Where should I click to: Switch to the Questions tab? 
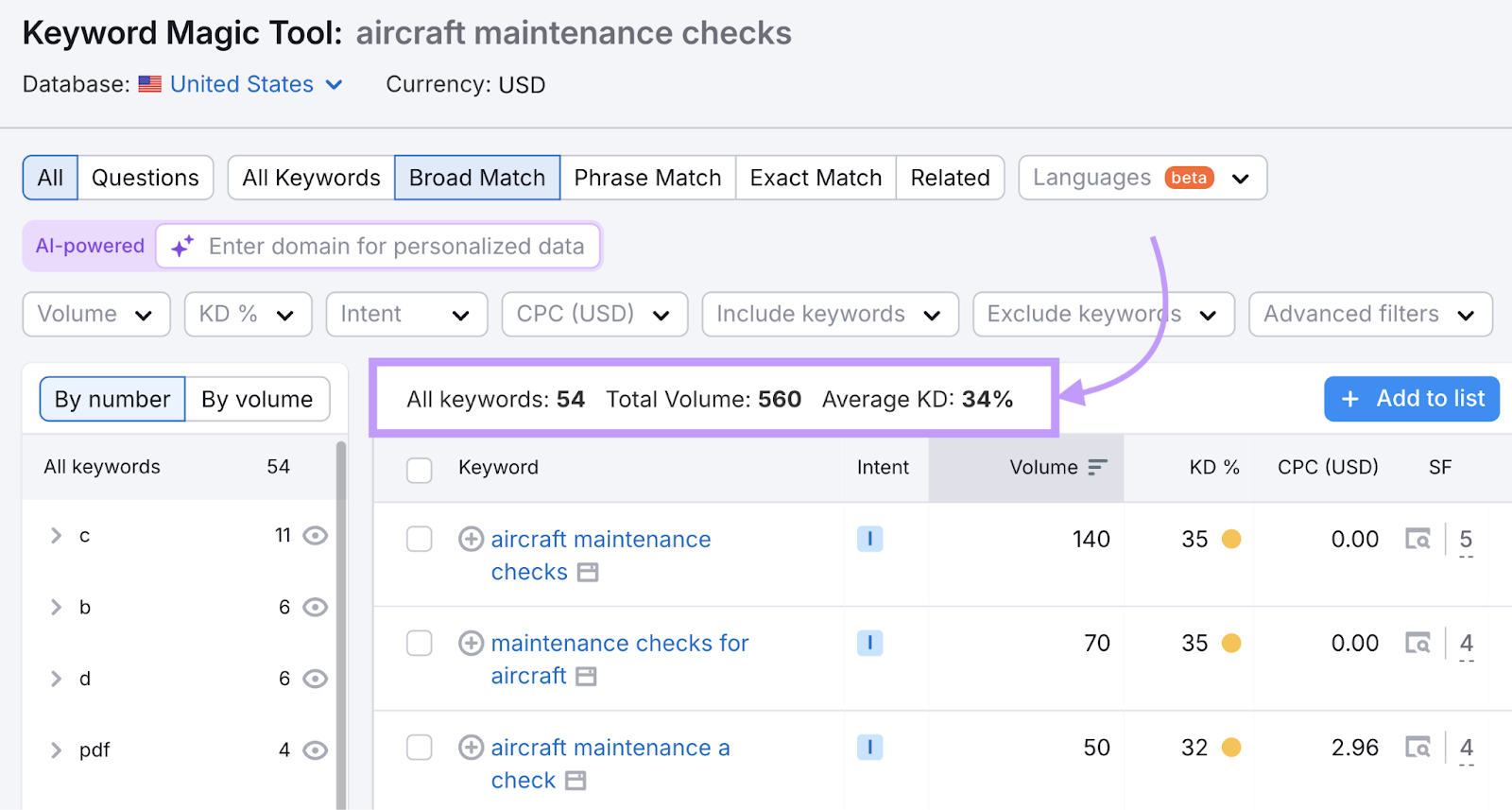click(x=145, y=177)
